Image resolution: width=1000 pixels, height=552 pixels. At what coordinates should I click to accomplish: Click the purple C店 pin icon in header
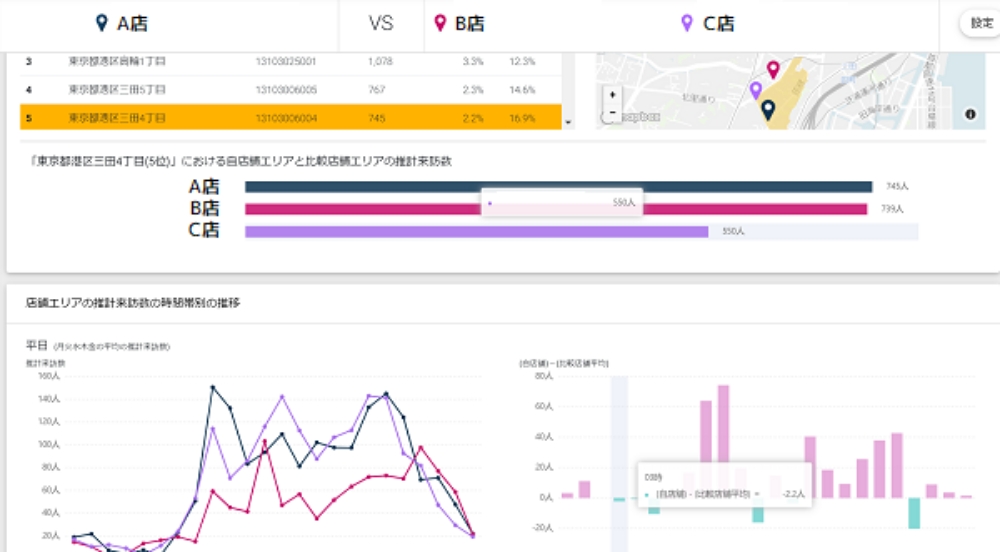[x=686, y=23]
